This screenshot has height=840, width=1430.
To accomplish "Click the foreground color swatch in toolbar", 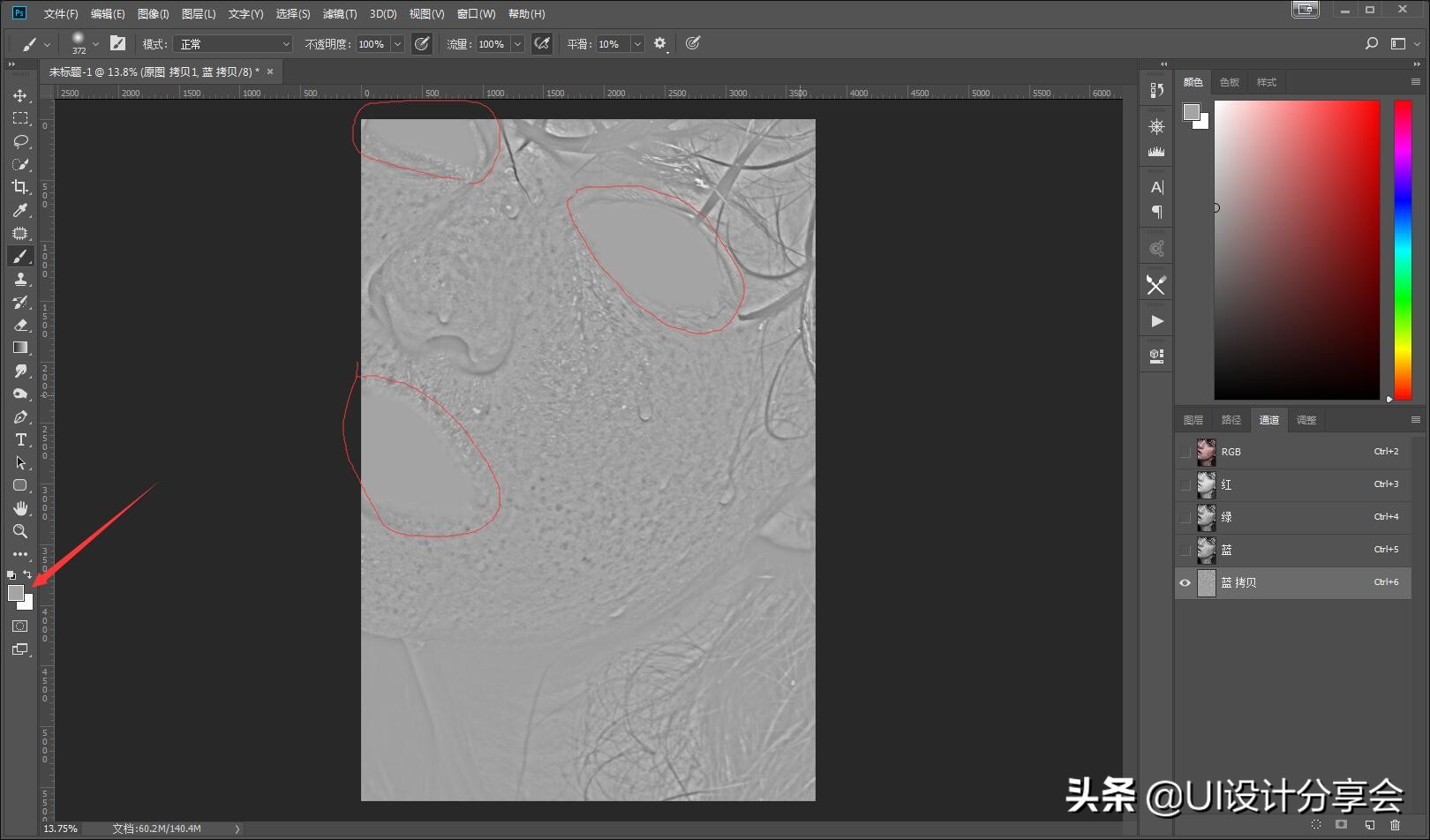I will [16, 593].
